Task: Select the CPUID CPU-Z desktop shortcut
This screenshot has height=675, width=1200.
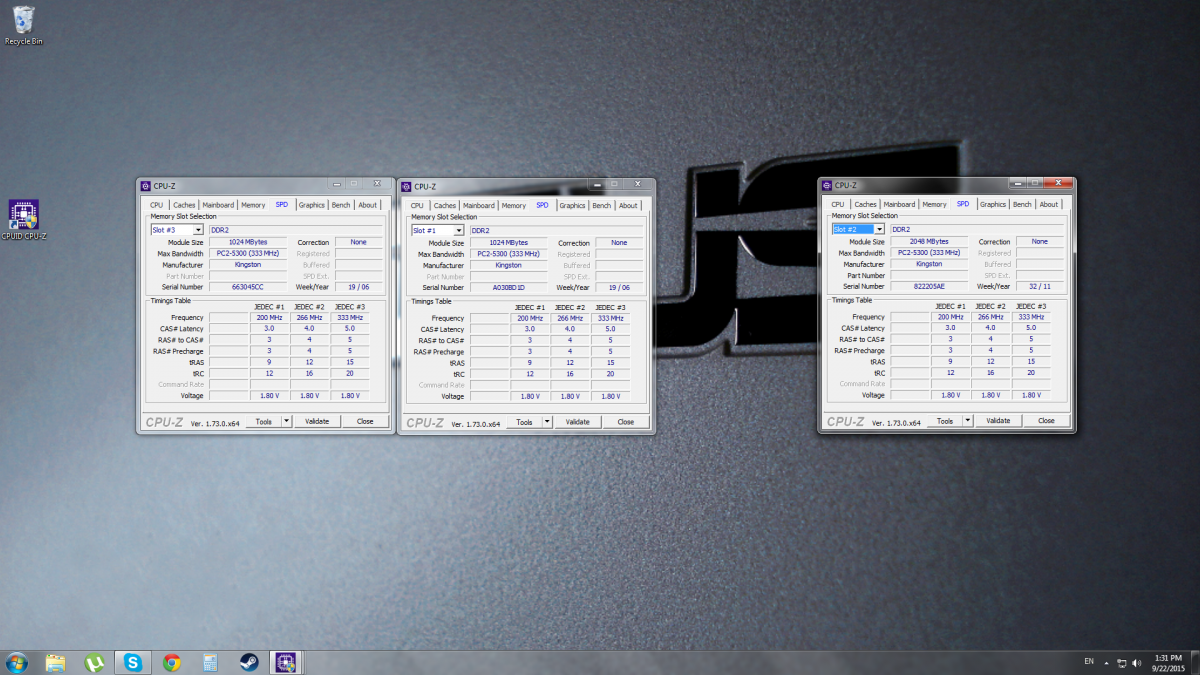Action: [x=23, y=220]
